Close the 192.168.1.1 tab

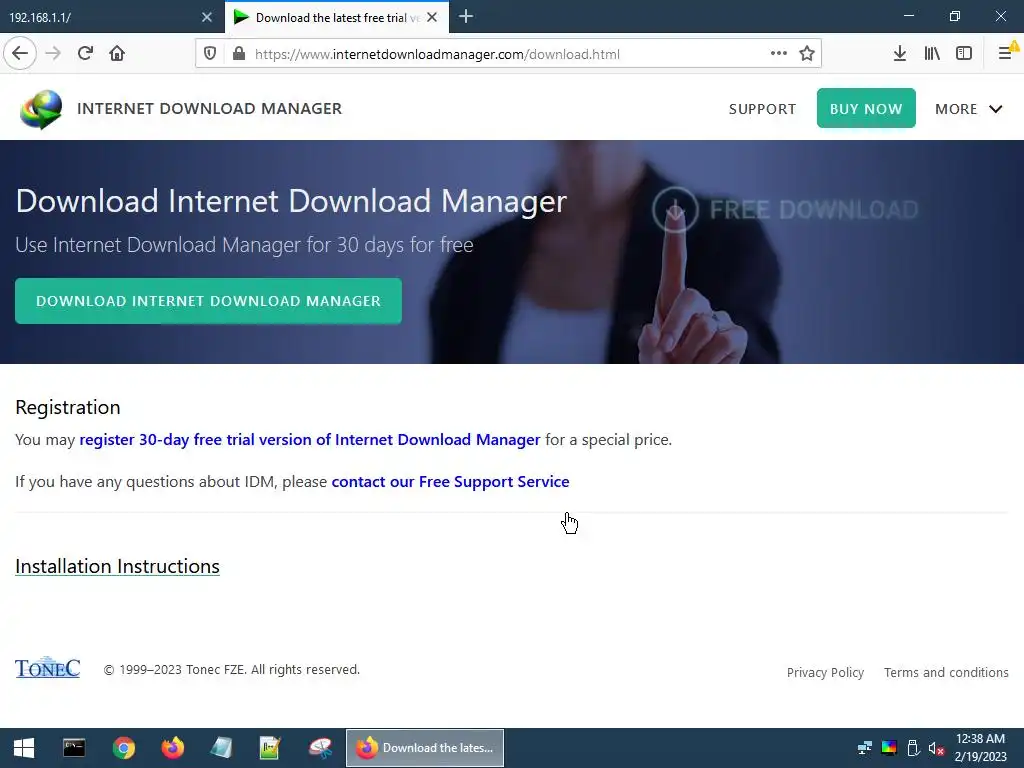click(207, 18)
